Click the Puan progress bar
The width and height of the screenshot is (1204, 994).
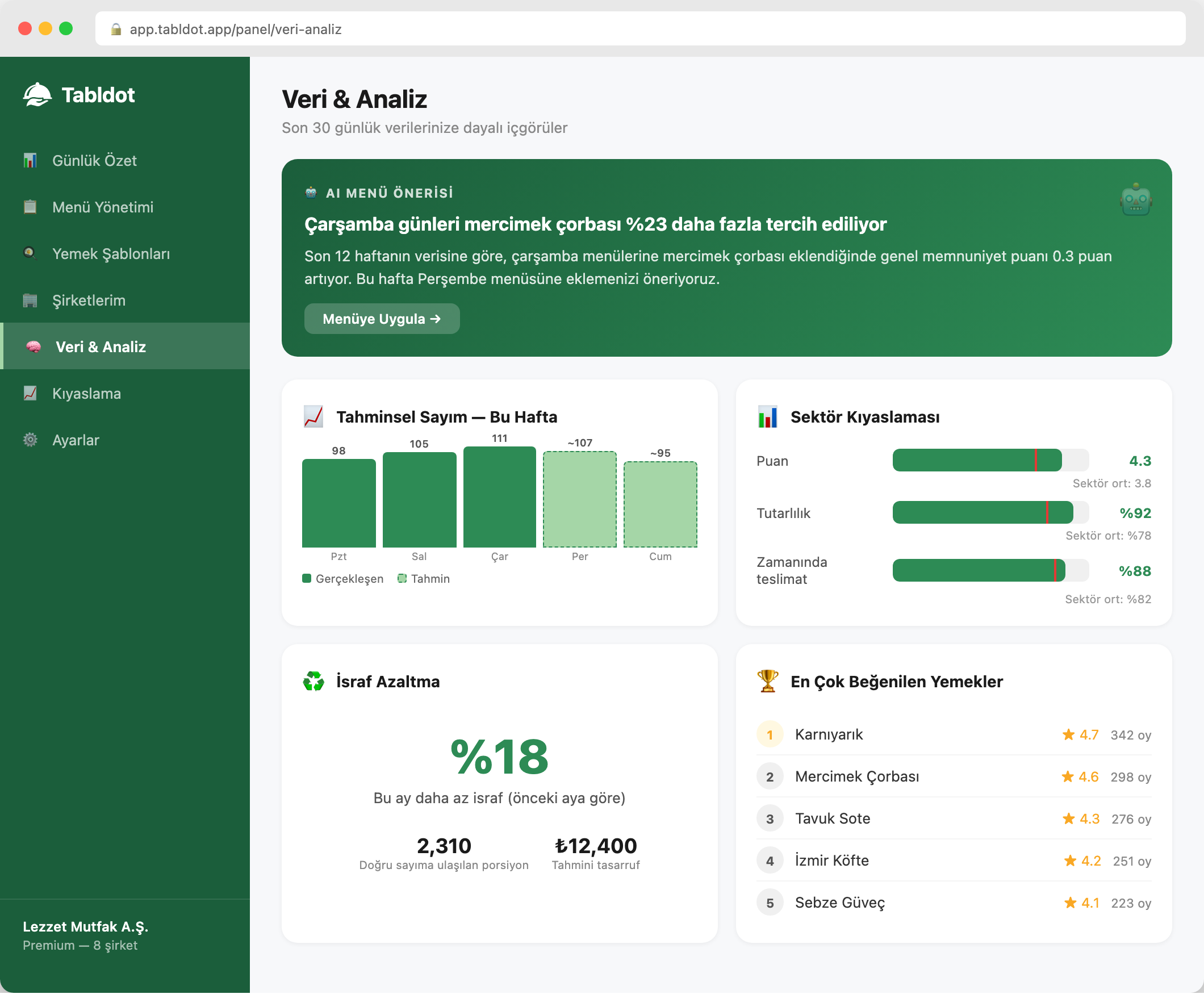click(990, 461)
